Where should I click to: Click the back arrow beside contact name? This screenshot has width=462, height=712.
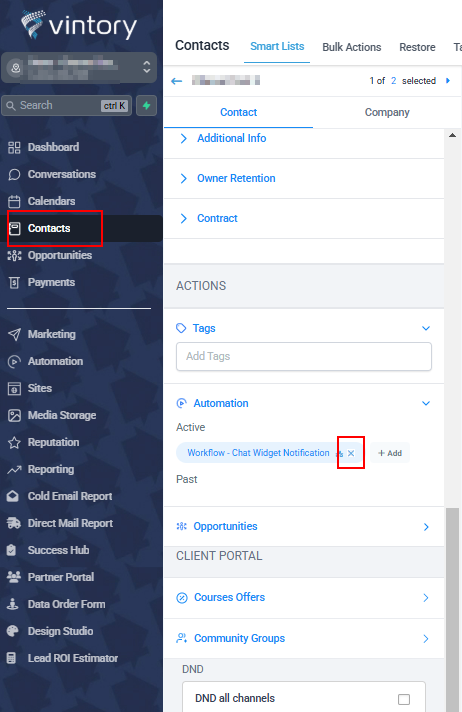pyautogui.click(x=176, y=81)
